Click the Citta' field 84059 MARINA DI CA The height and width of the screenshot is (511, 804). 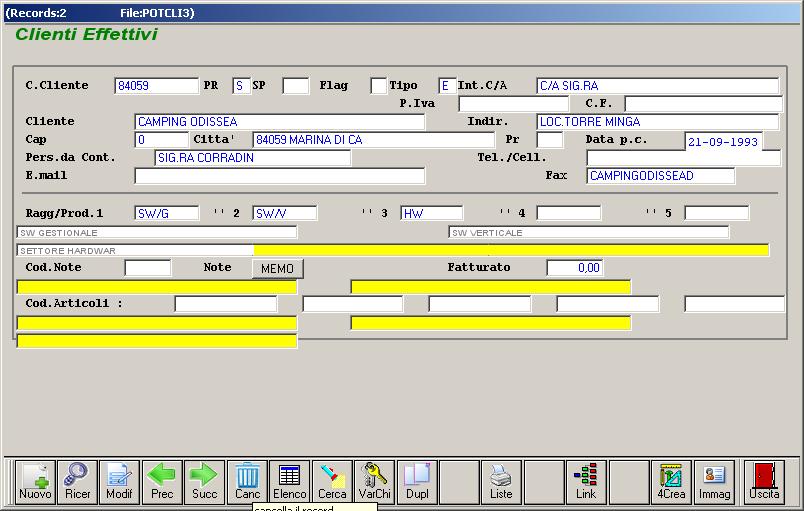(374, 139)
